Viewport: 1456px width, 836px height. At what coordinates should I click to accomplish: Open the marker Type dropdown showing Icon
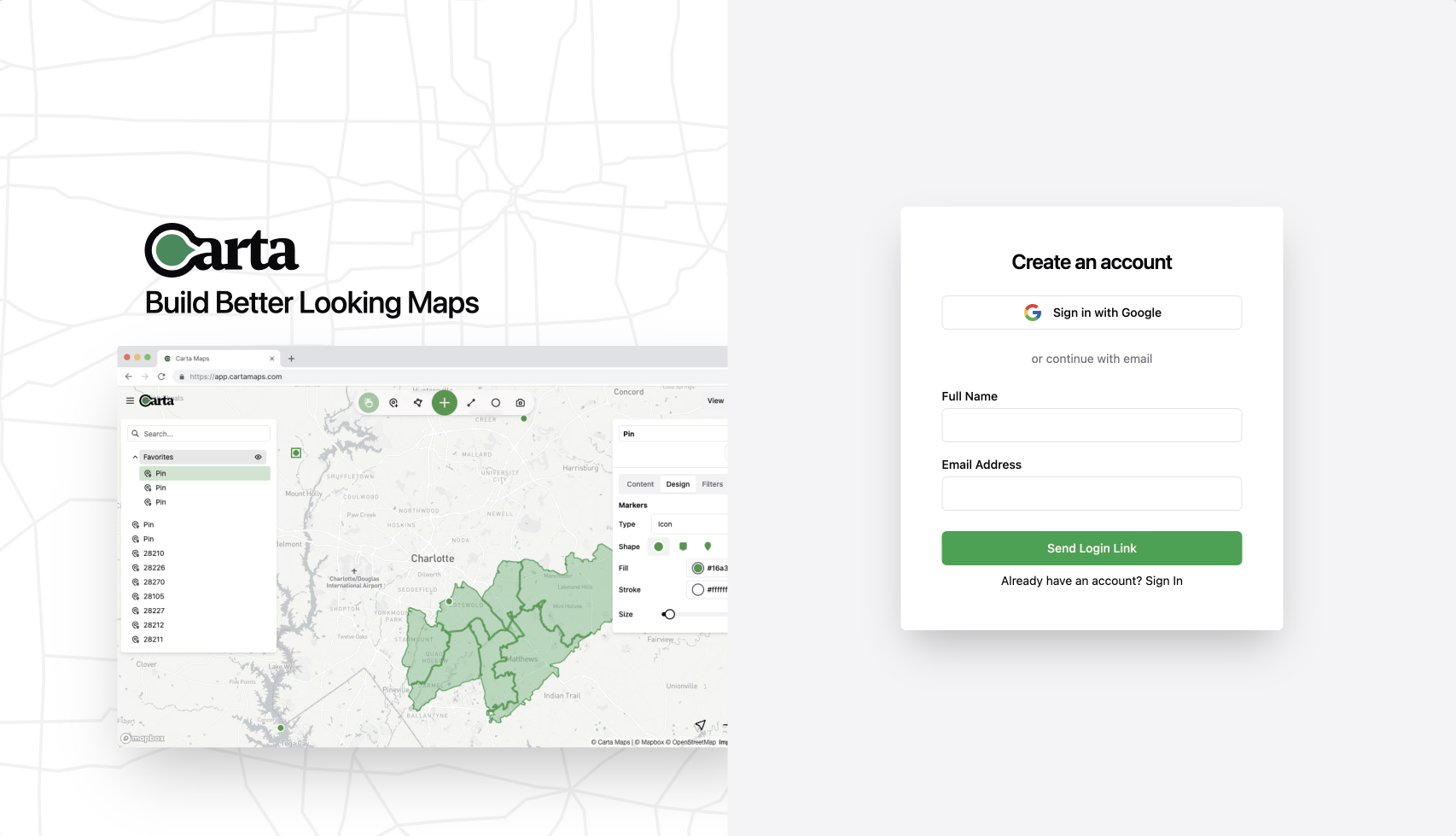coord(690,524)
